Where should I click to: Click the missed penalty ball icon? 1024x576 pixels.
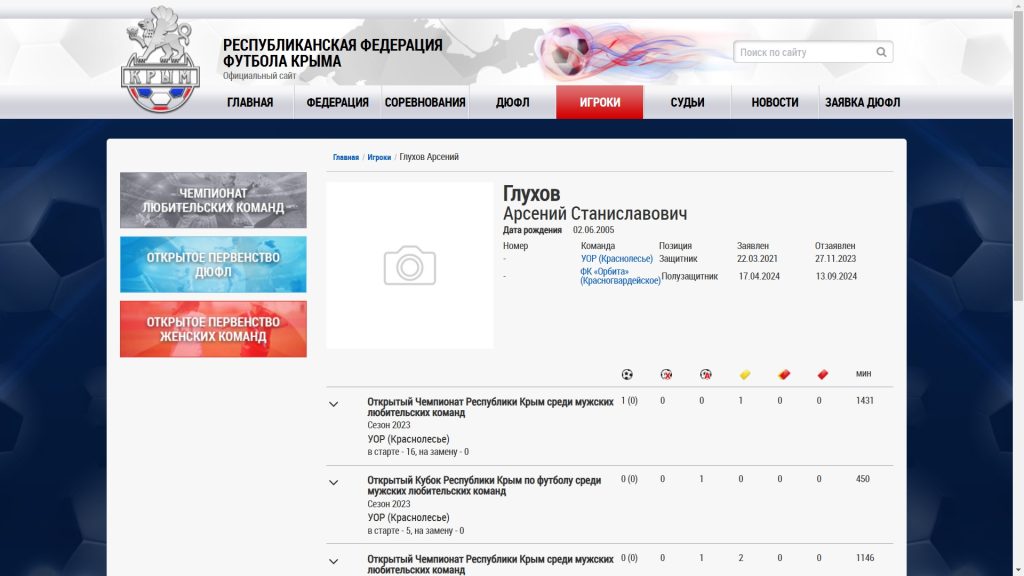(x=666, y=375)
